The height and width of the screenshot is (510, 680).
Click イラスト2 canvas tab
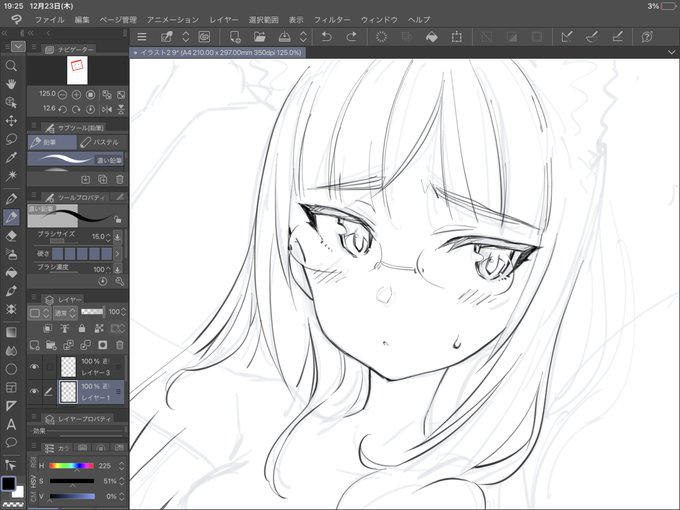(218, 52)
